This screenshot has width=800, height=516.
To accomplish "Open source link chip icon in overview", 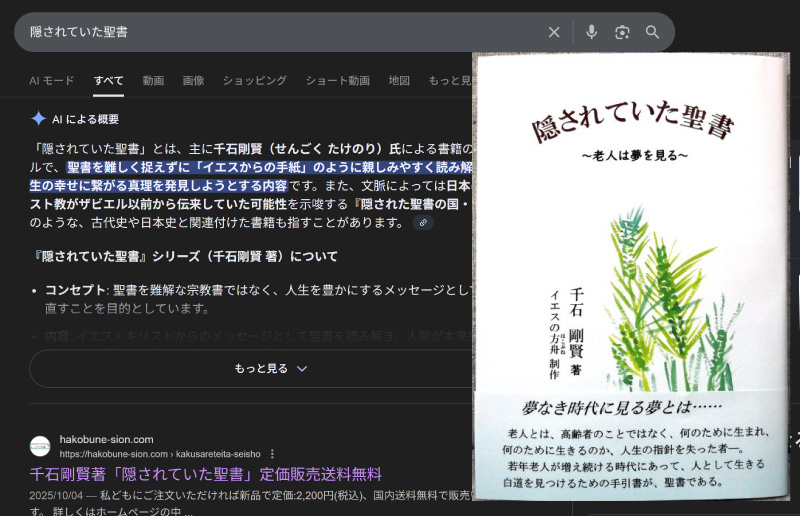I will coord(423,223).
